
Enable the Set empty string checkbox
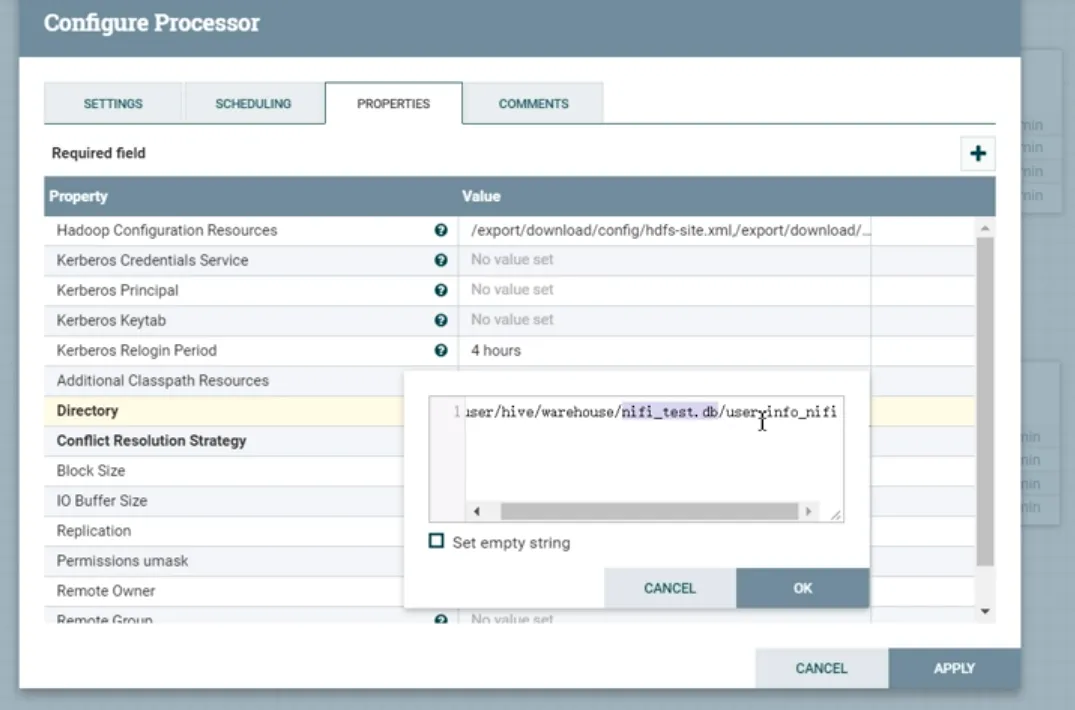436,542
